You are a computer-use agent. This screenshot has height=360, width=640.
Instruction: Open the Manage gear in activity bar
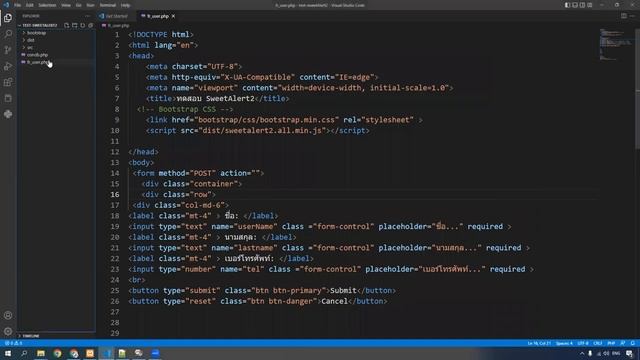(x=8, y=331)
